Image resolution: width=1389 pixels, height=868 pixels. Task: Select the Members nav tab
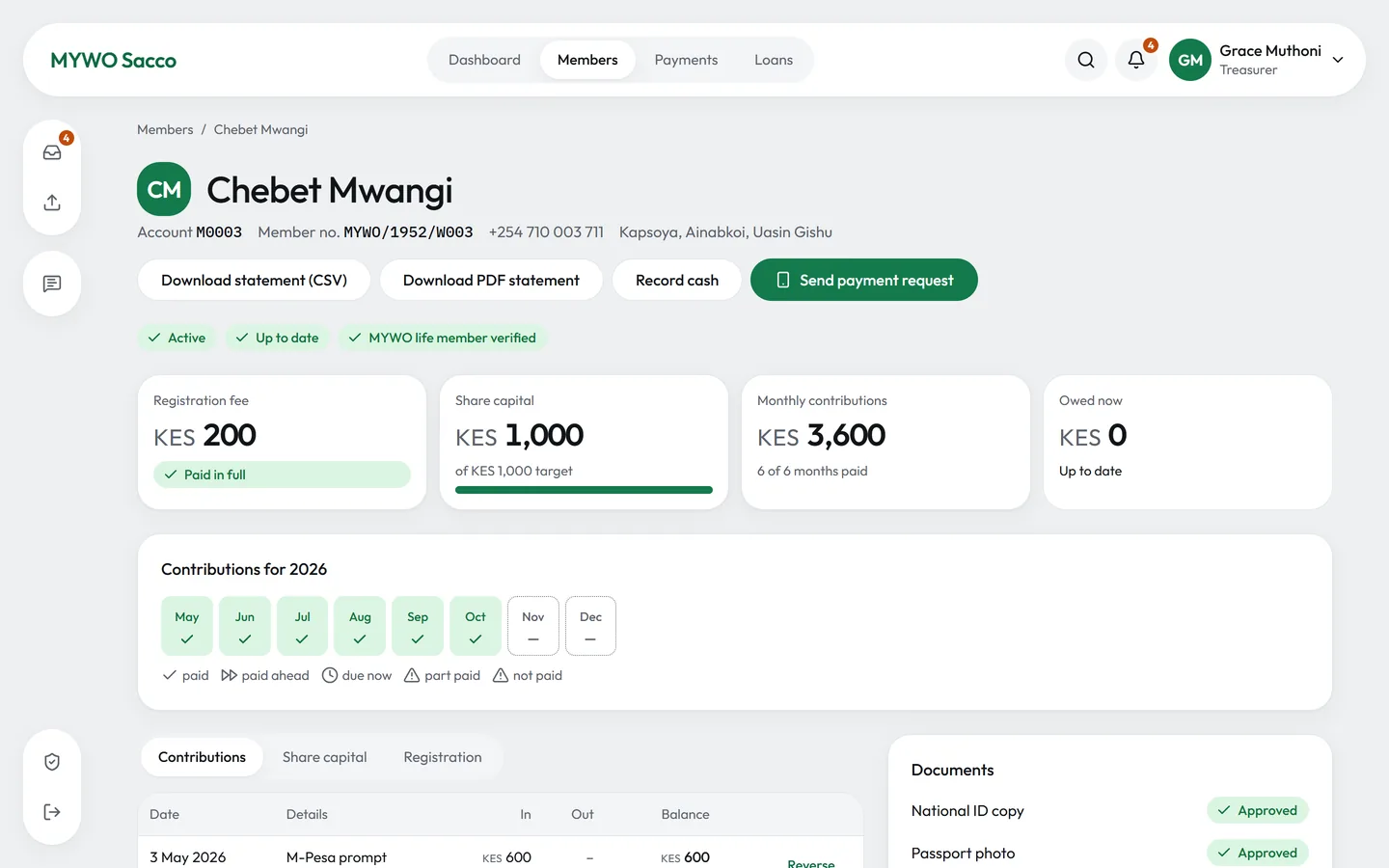(x=587, y=60)
